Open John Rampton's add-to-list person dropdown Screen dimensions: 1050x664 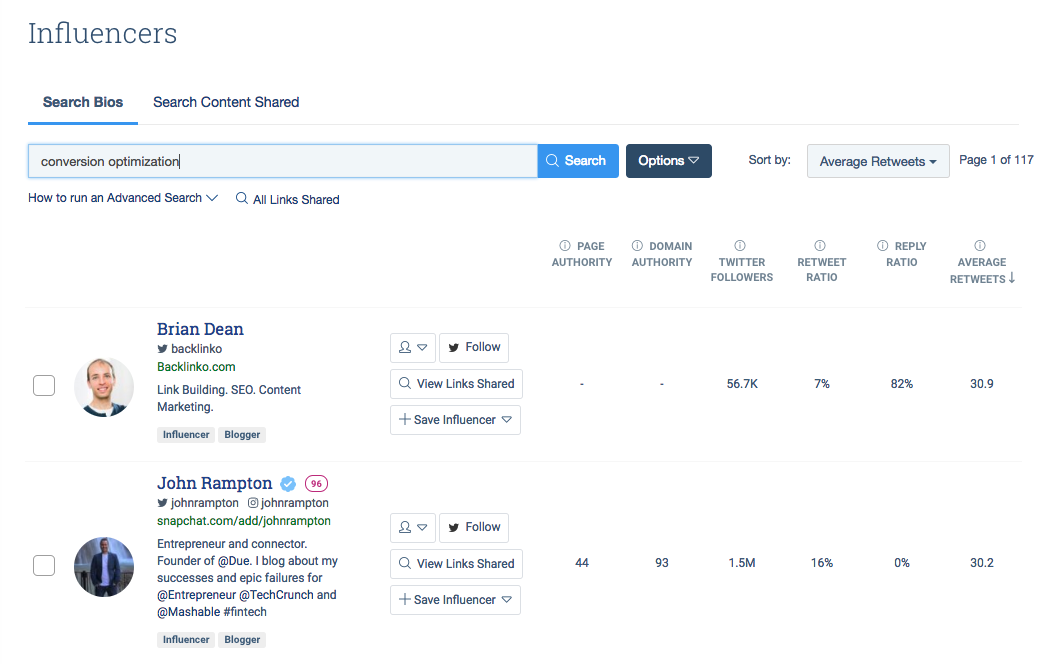click(413, 527)
